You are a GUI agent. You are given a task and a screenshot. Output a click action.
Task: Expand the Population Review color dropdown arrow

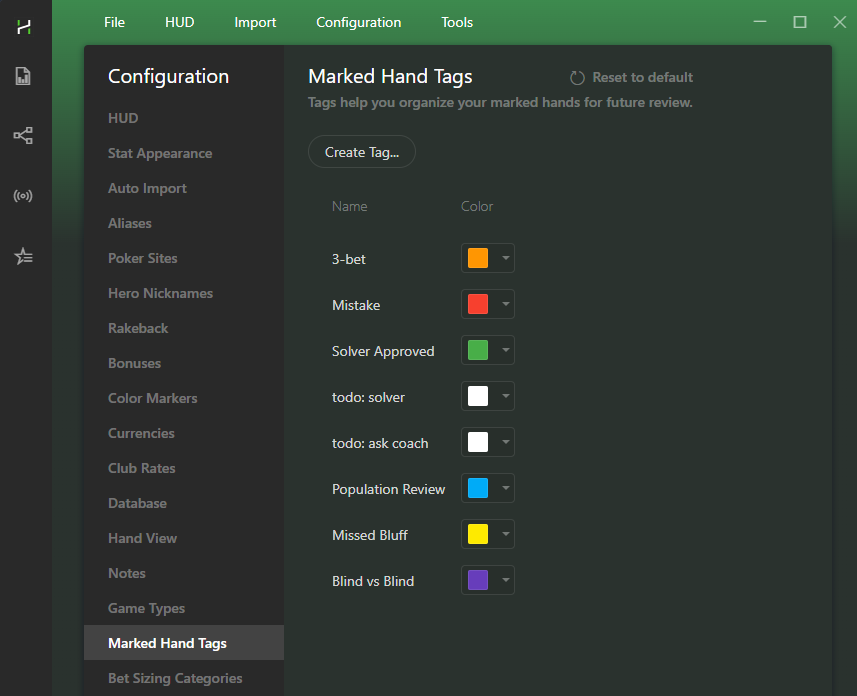[x=506, y=488]
